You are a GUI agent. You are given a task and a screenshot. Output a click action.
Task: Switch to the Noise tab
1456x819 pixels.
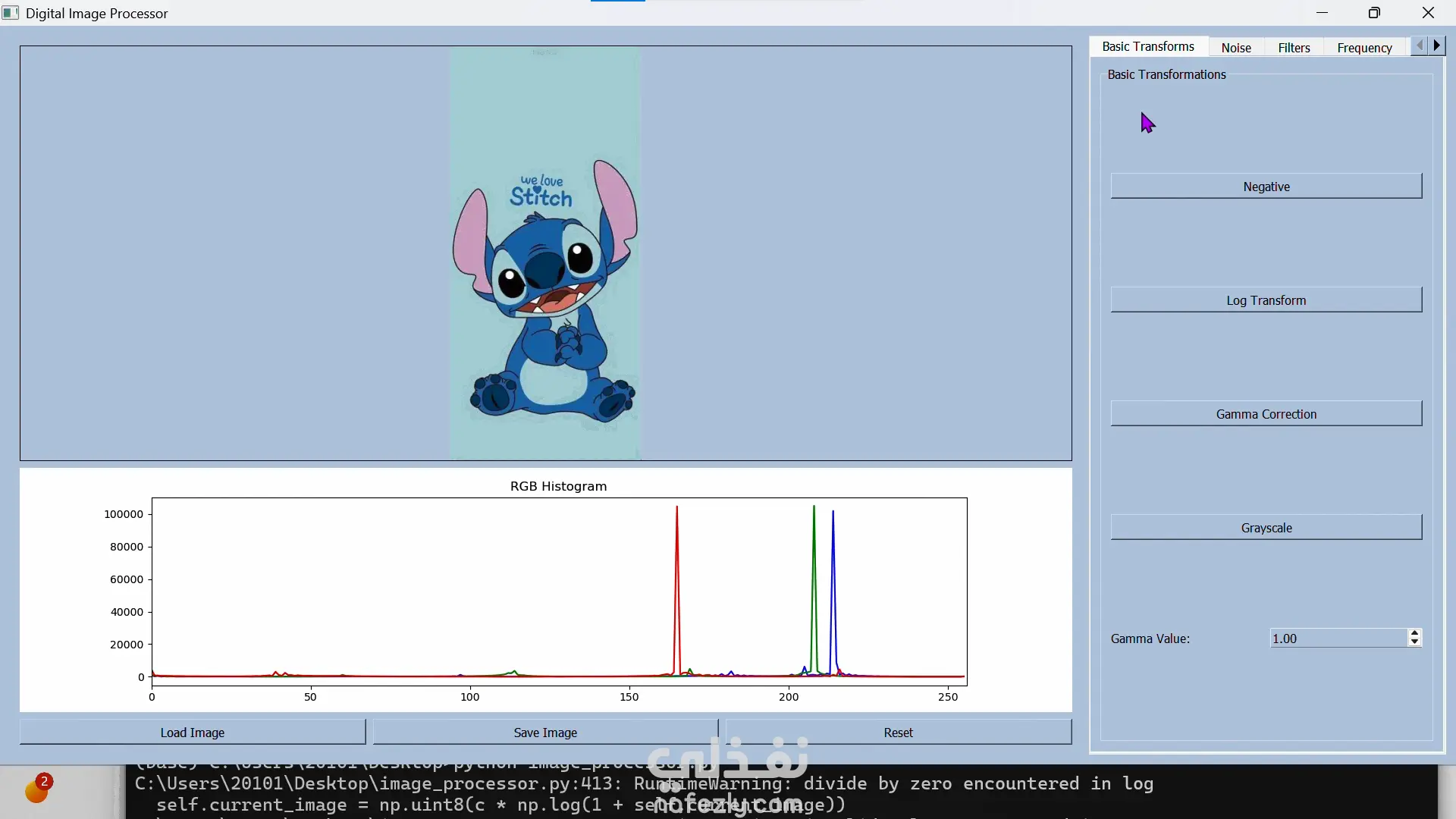[1235, 48]
